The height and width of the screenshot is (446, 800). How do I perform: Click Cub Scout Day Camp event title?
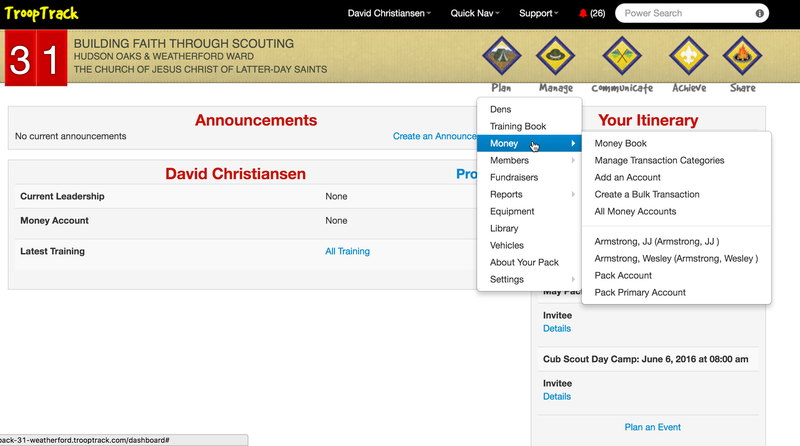(x=645, y=359)
